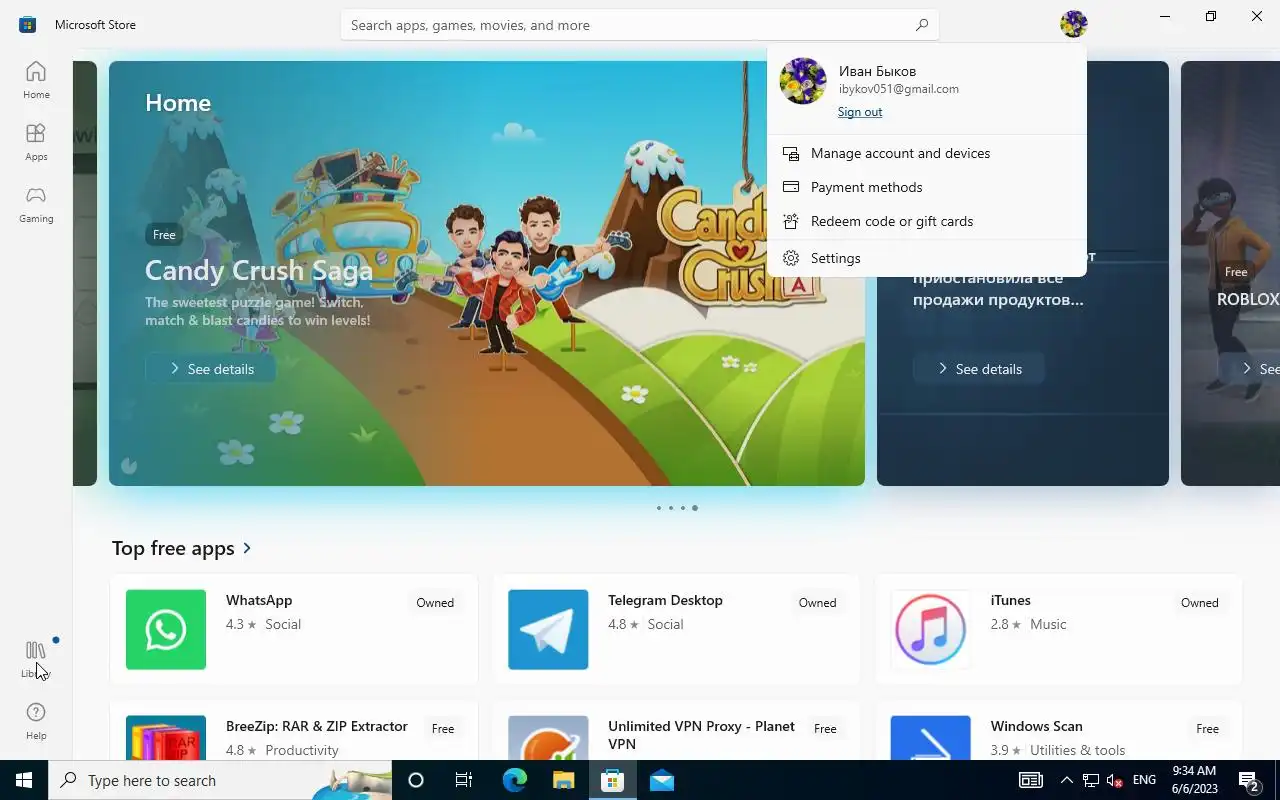Open Unlimited VPN Proxy app icon
1280x800 pixels.
click(x=548, y=738)
